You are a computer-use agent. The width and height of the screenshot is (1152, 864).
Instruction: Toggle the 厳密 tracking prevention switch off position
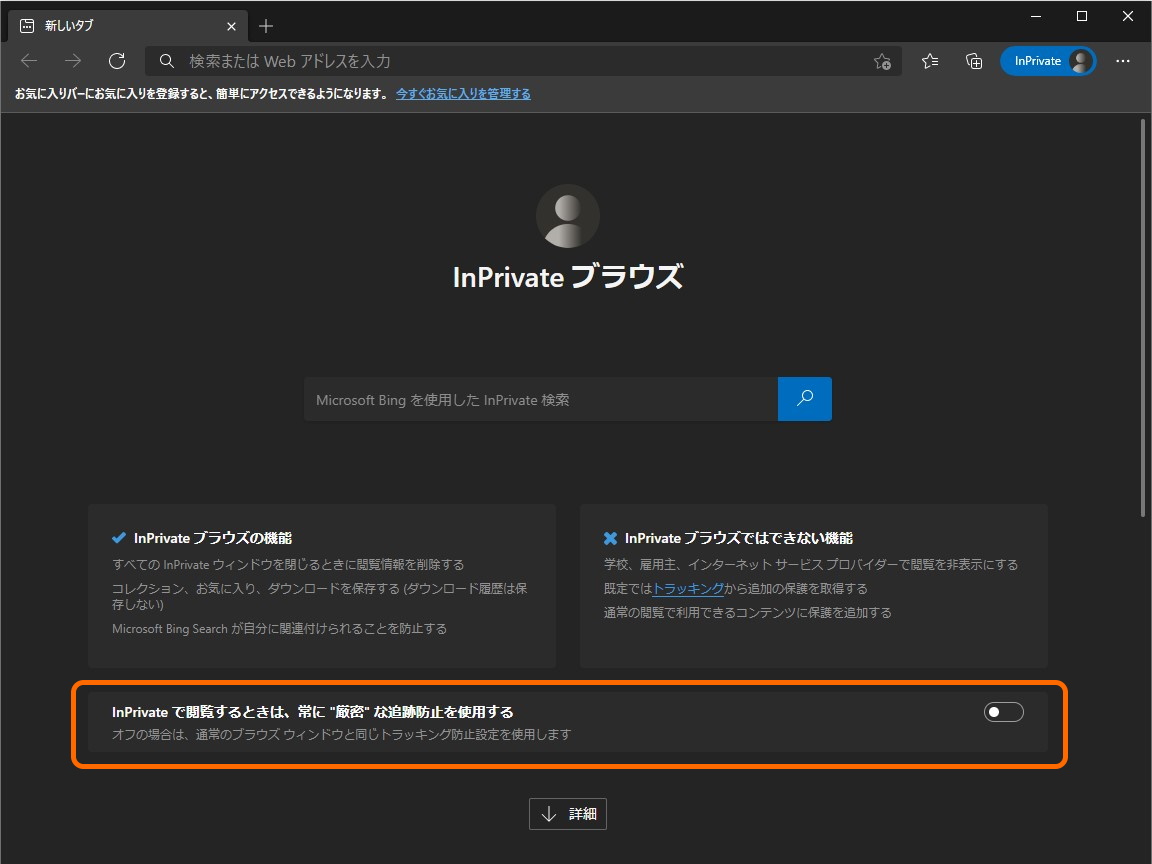[1003, 711]
